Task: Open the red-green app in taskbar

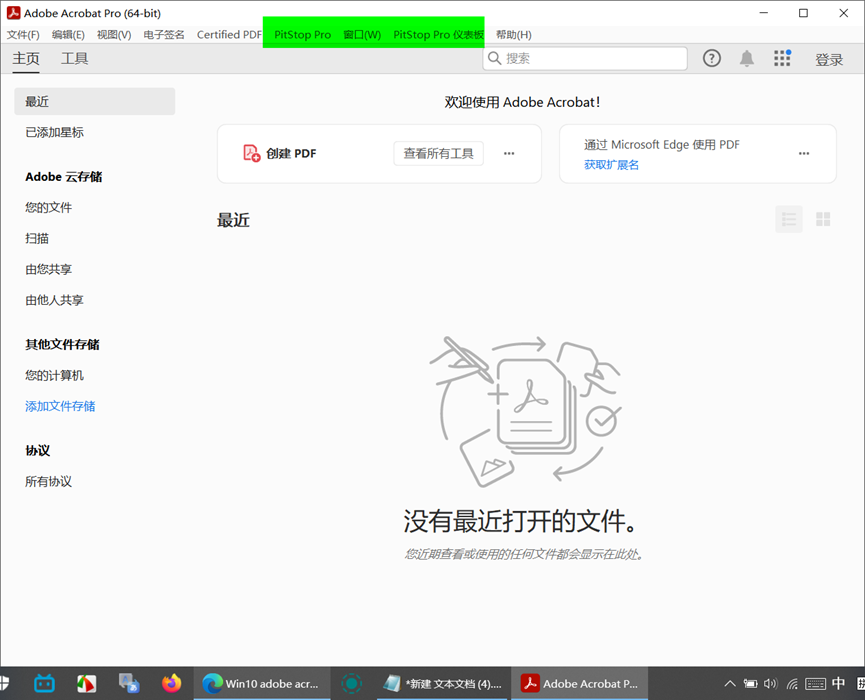Action: 86,683
